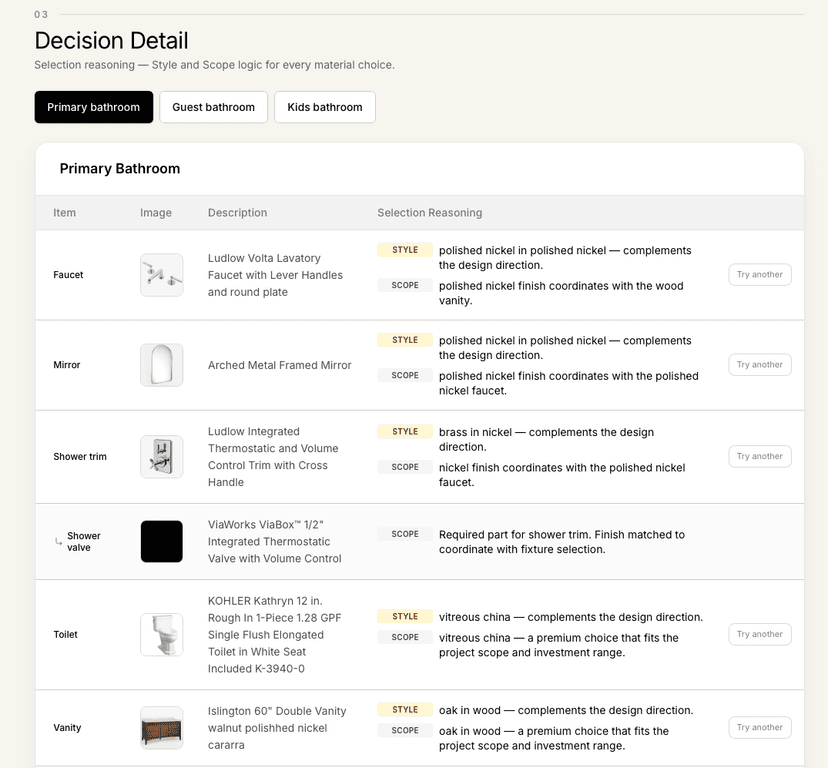Screen dimensions: 828x768
Task: Click the STYLE badge in the Toilet row
Action: tap(404, 617)
